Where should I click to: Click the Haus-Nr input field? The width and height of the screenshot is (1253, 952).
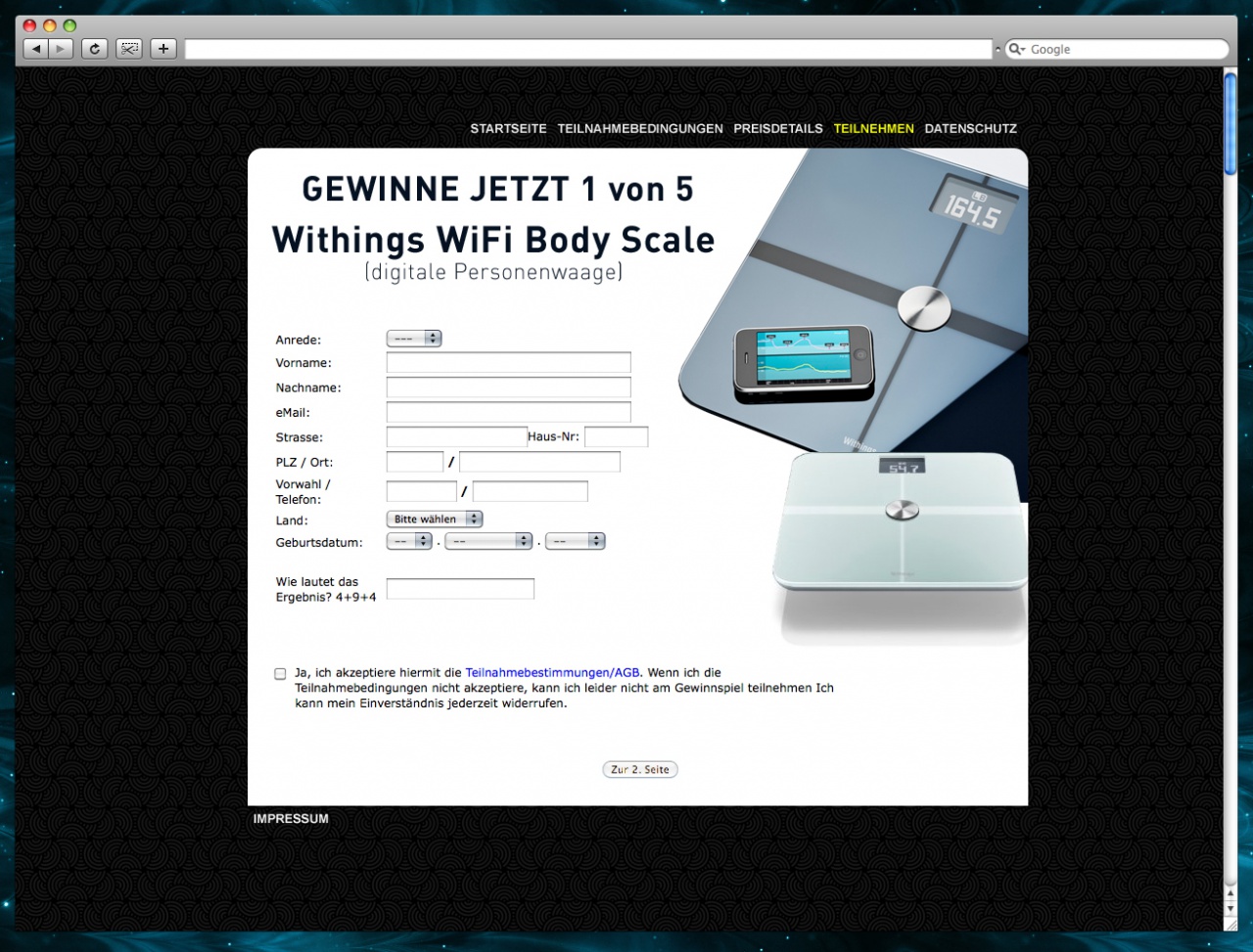click(x=616, y=437)
